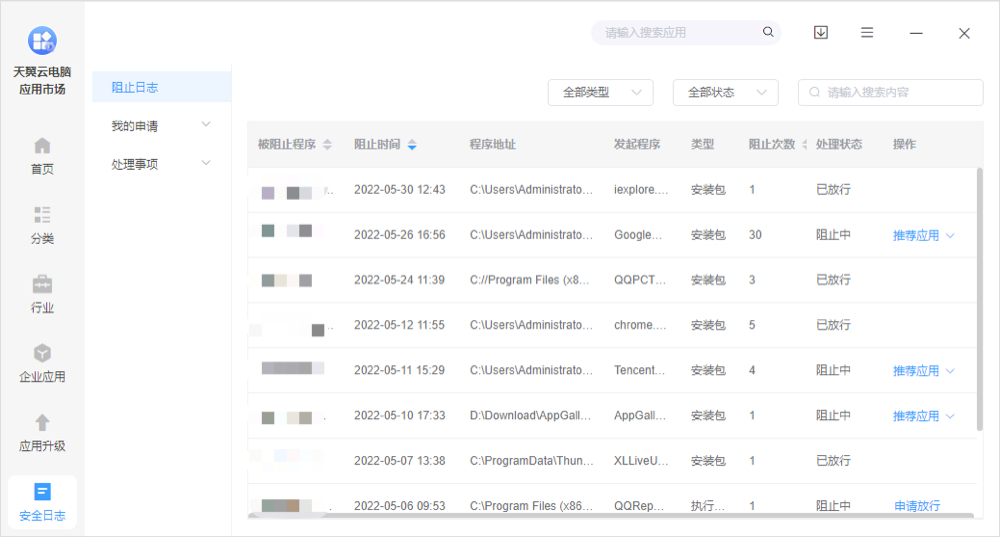Open 企业应用 cube icon

[x=42, y=354]
